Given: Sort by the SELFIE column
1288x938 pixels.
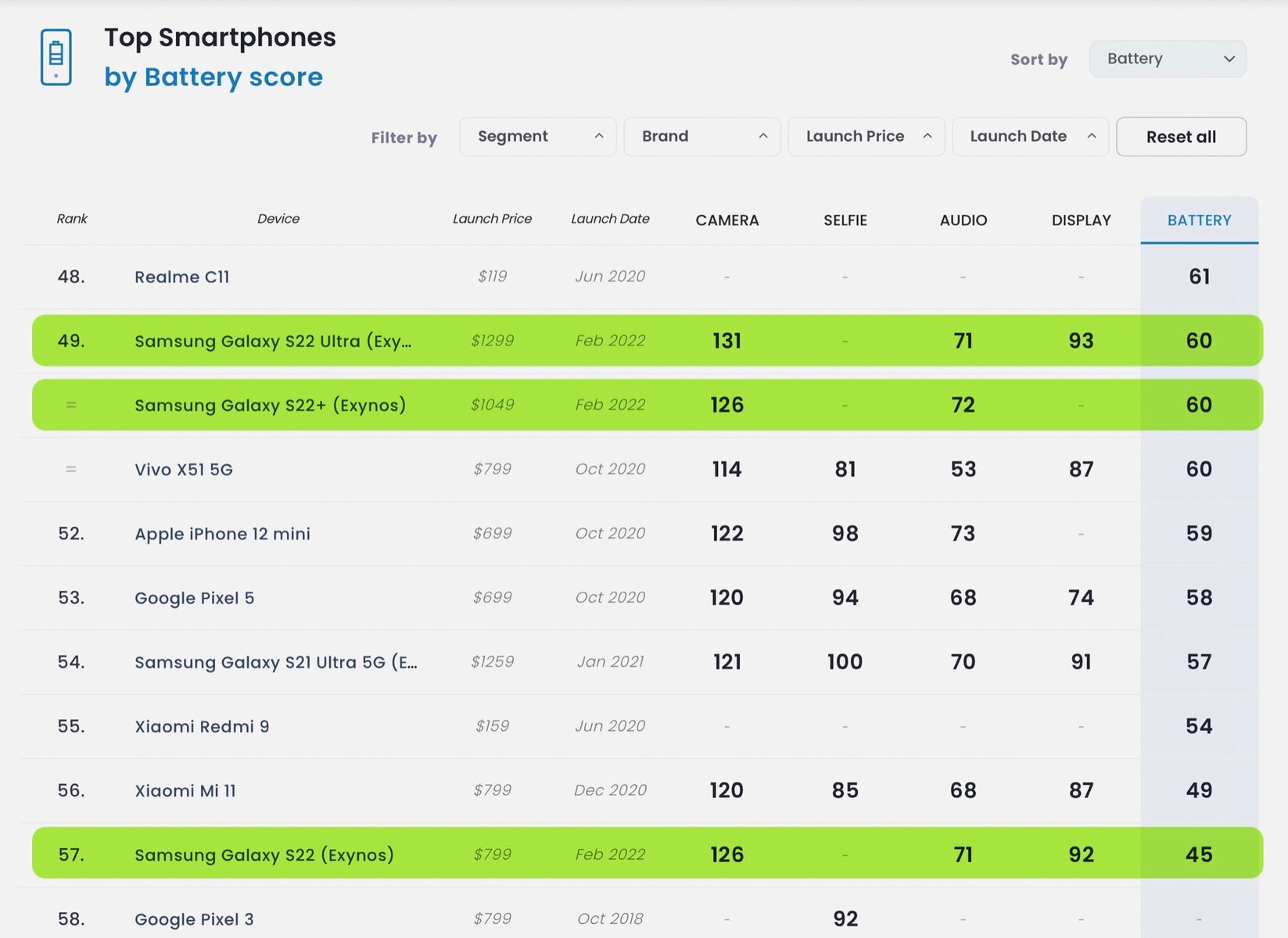Looking at the screenshot, I should [x=845, y=220].
